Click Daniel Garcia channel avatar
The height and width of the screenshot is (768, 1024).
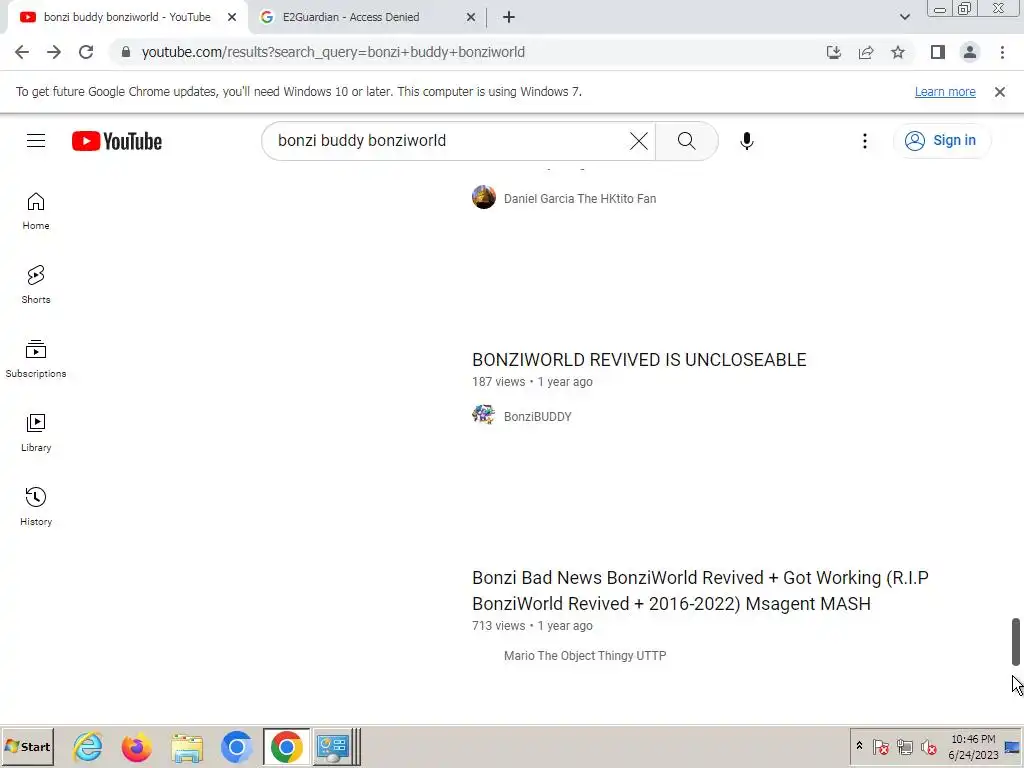pyautogui.click(x=484, y=197)
